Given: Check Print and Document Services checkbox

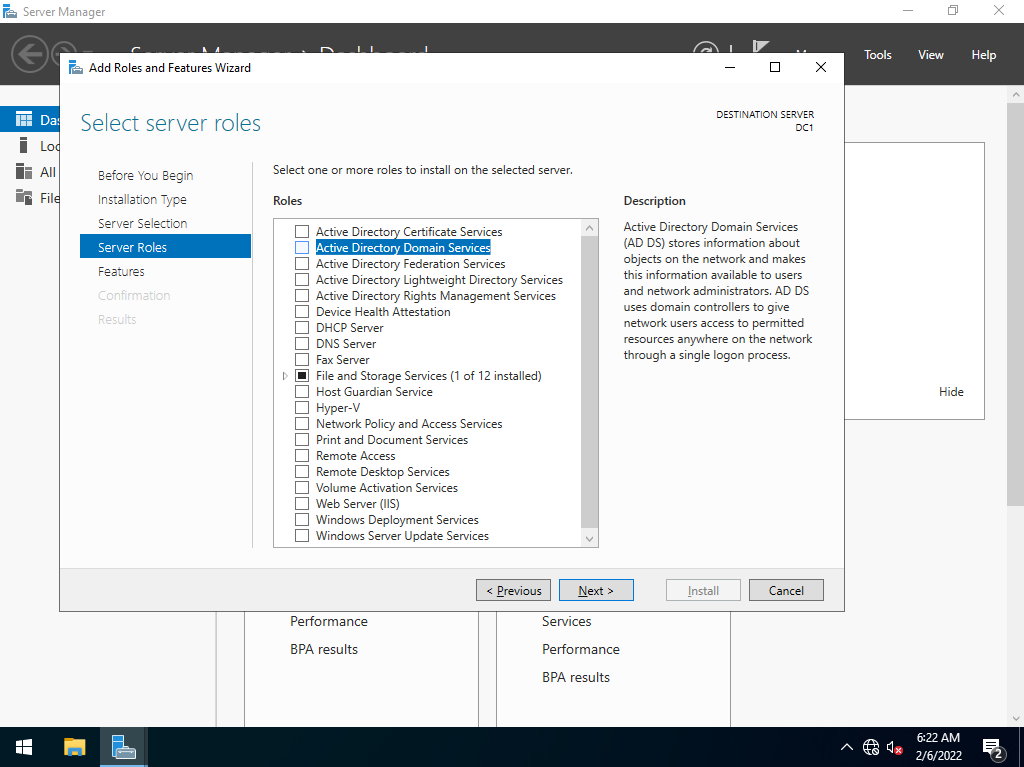Looking at the screenshot, I should coord(302,440).
